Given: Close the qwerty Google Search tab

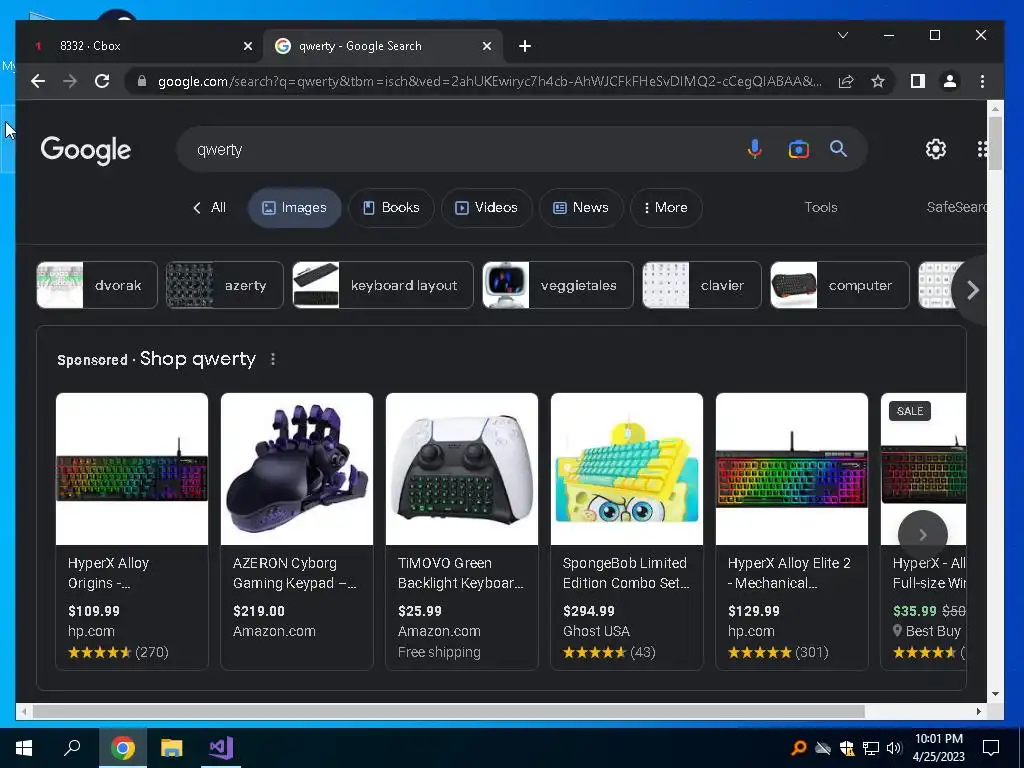Looking at the screenshot, I should [487, 46].
